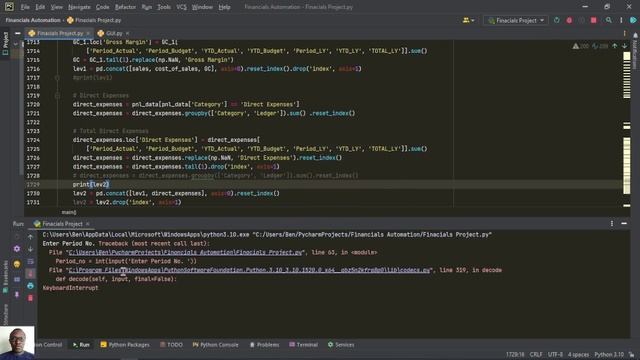The height and width of the screenshot is (360, 640).
Task: Click the Python 3.10 interpreter status item
Action: [609, 355]
